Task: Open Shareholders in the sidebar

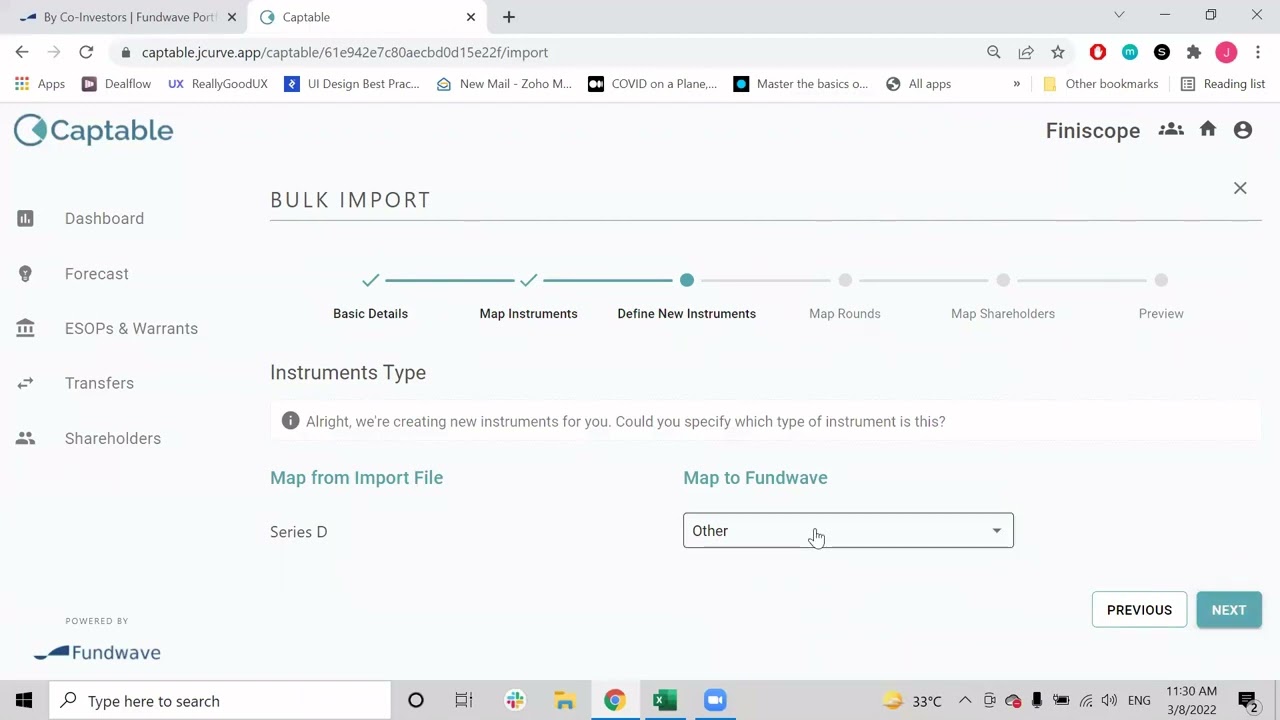Action: tap(113, 438)
